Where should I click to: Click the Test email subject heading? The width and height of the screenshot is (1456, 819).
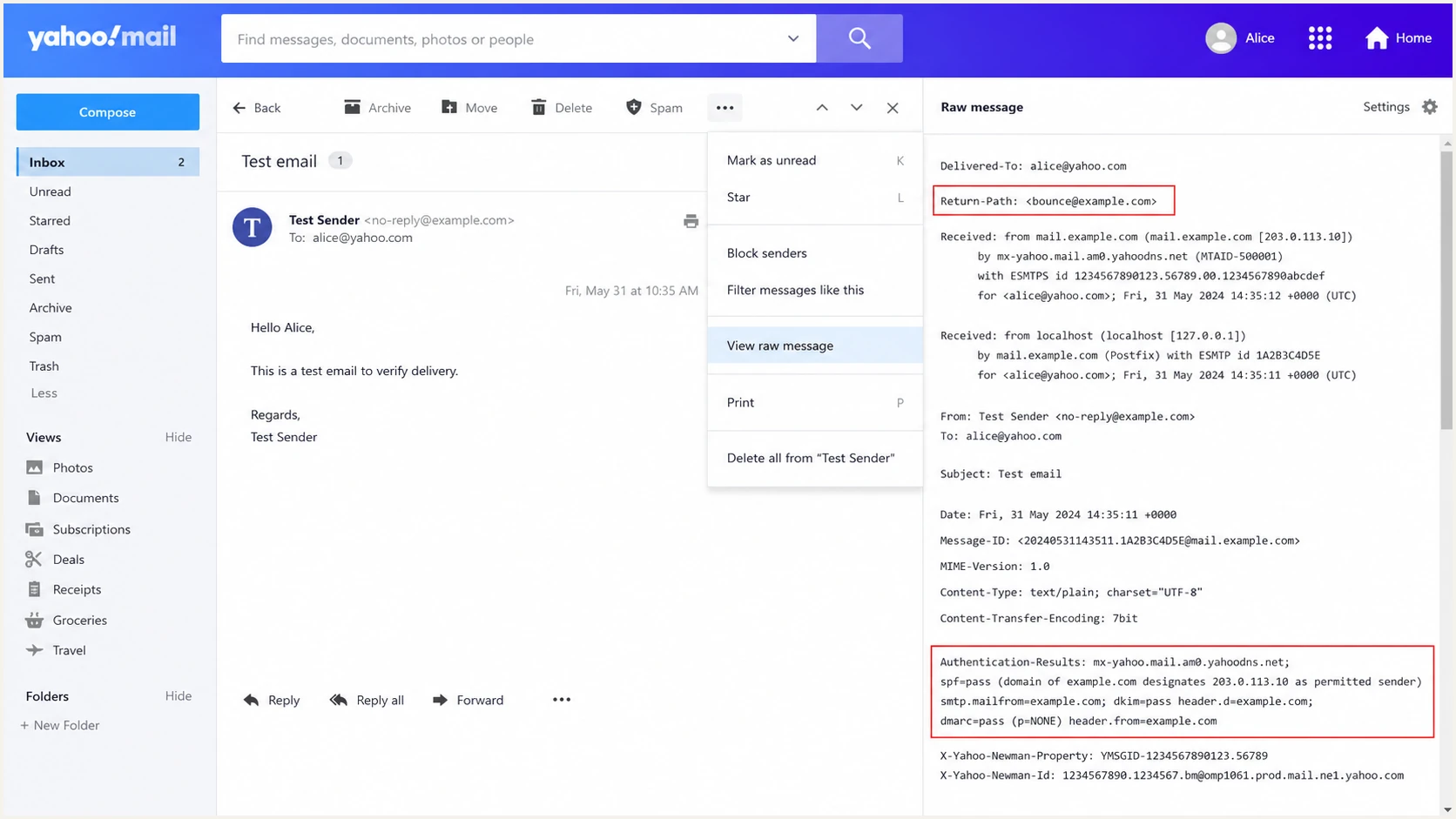click(x=280, y=161)
